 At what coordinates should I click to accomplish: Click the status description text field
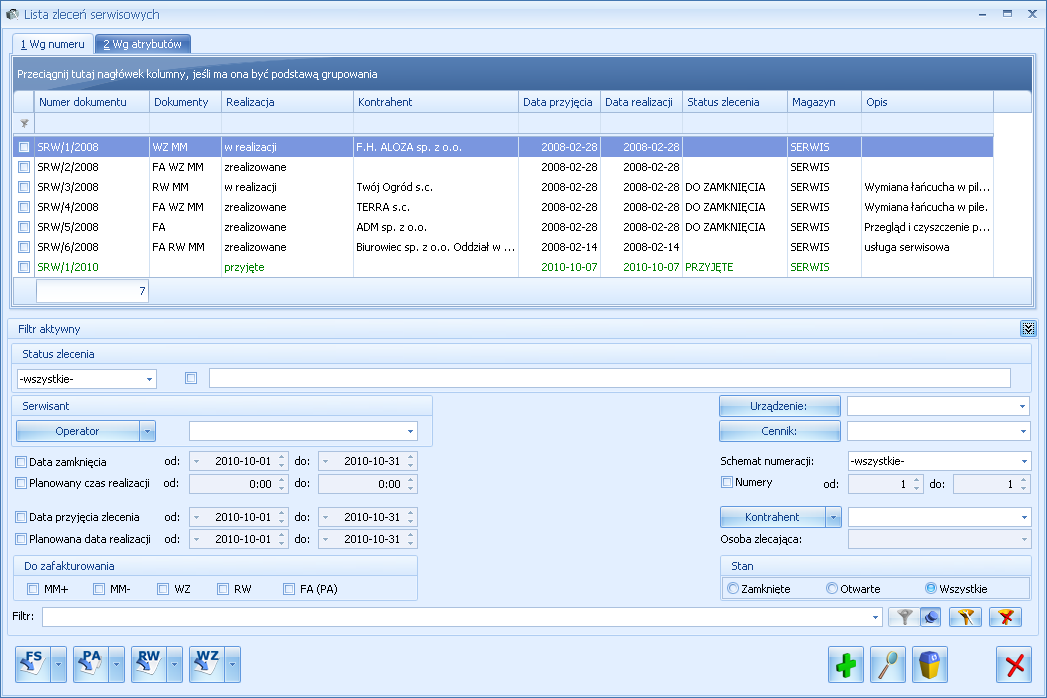[610, 378]
